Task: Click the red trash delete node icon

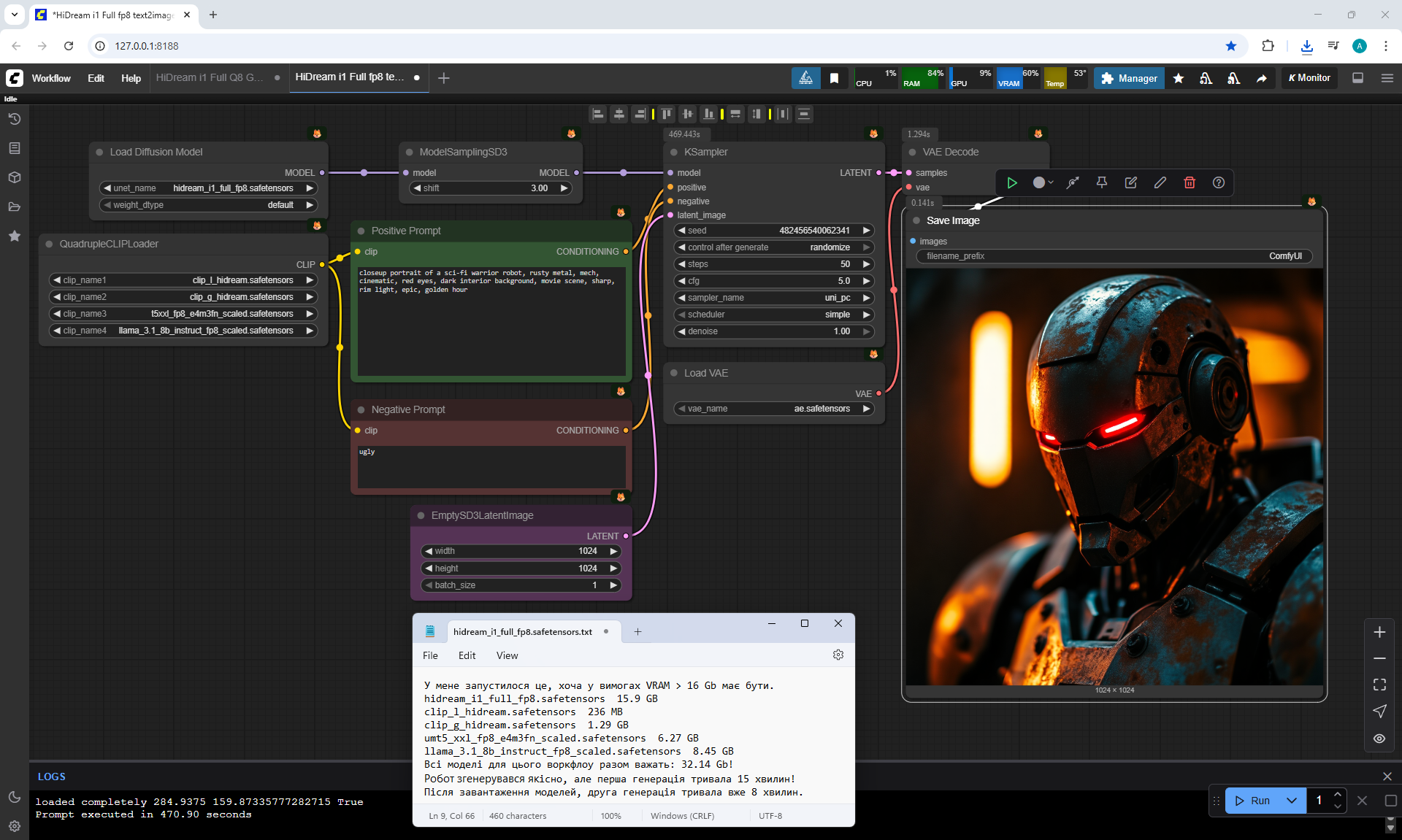Action: pyautogui.click(x=1189, y=182)
